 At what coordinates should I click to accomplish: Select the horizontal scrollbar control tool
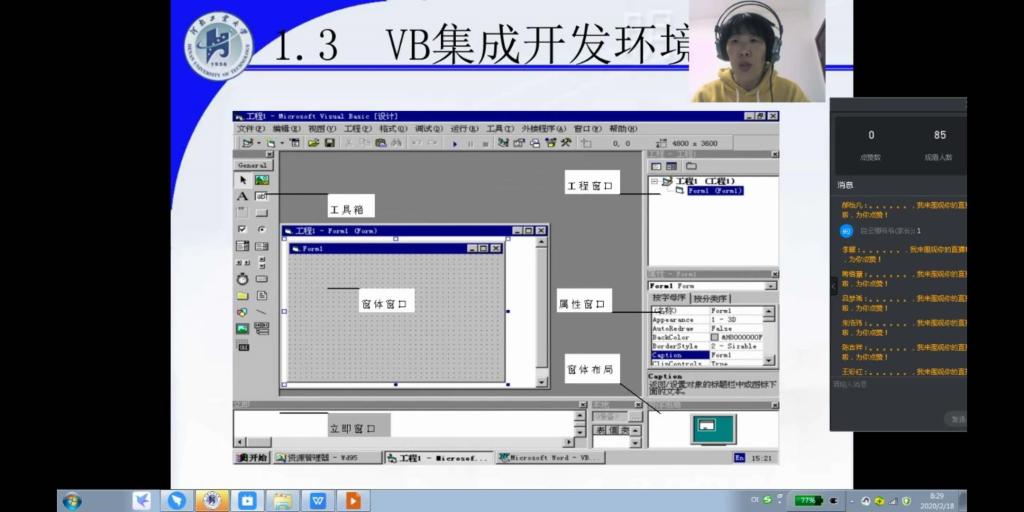(242, 263)
